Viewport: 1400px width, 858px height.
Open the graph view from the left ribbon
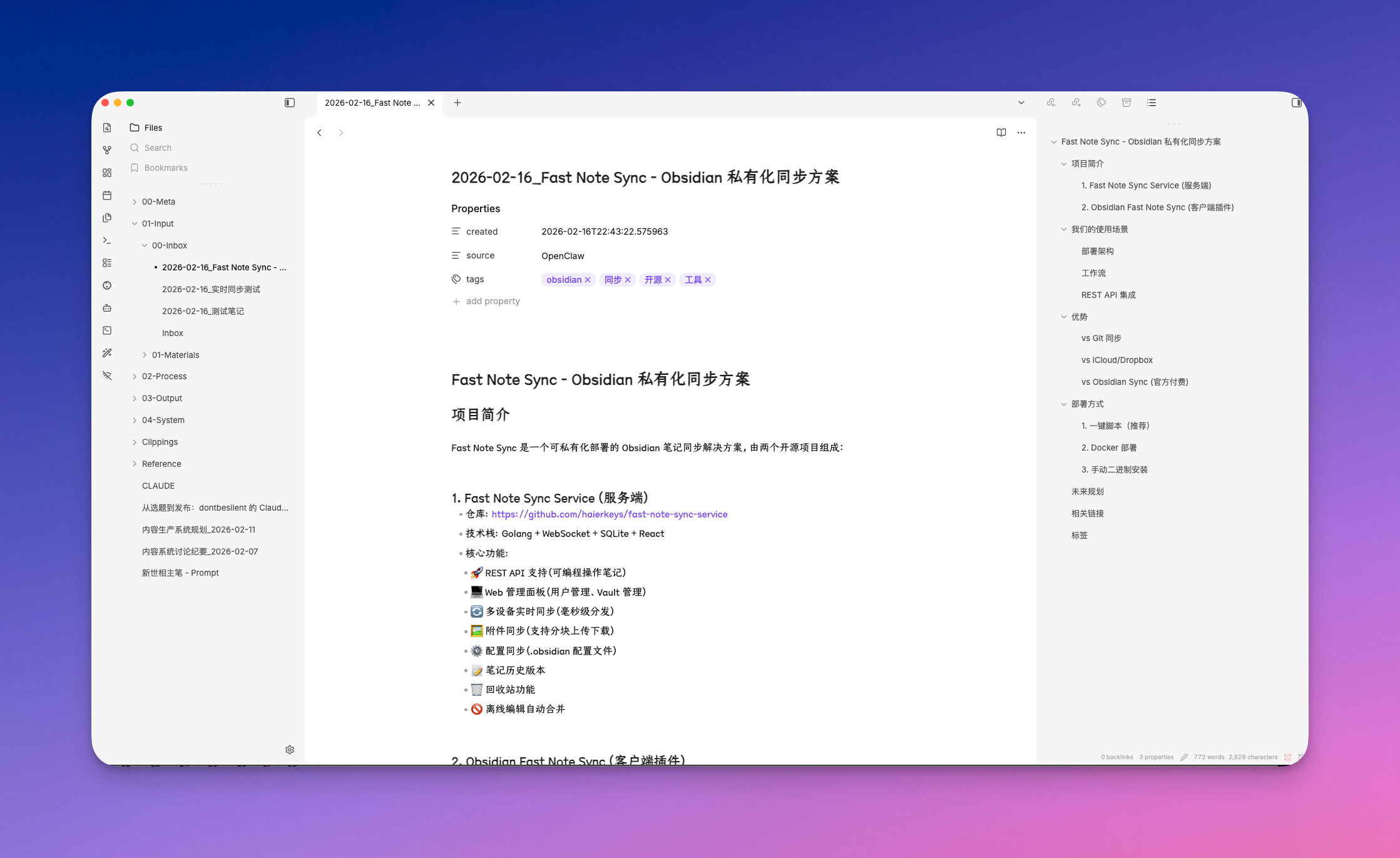point(107,150)
